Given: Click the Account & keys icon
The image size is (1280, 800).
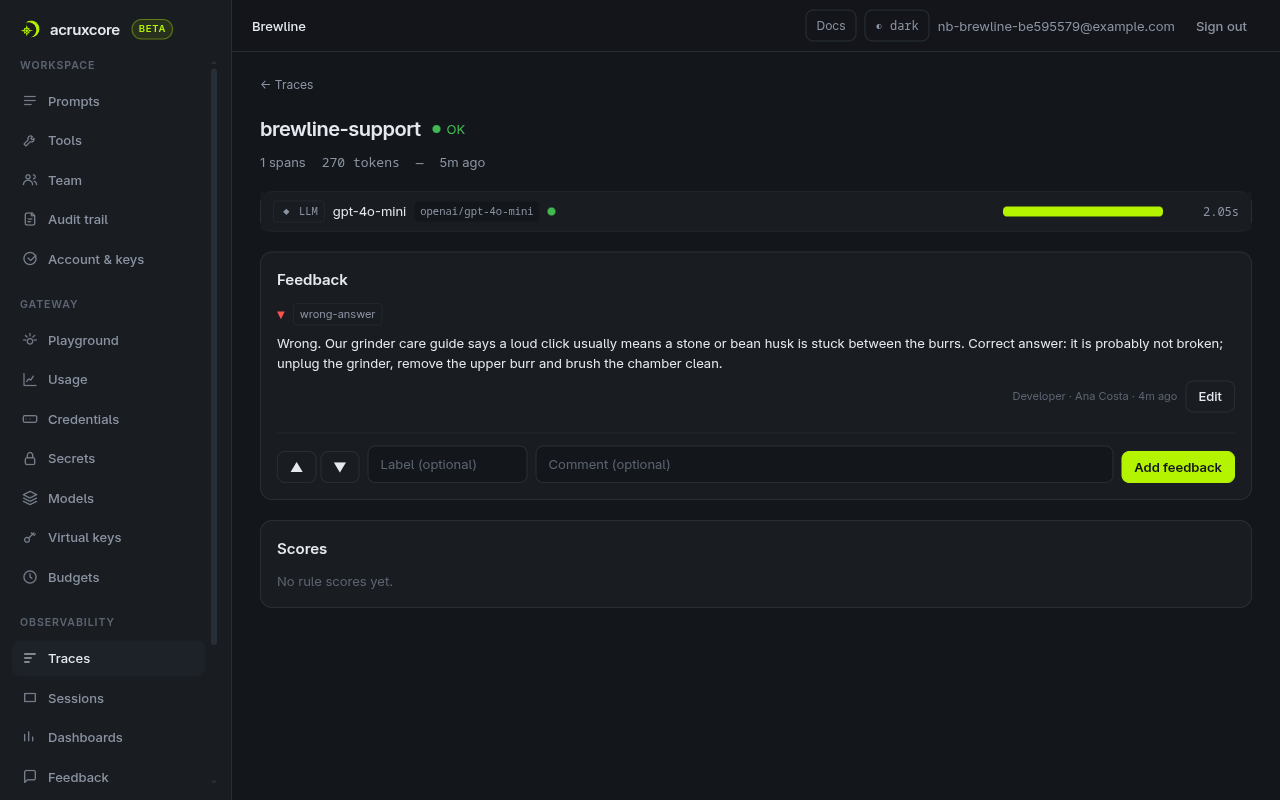Looking at the screenshot, I should tap(30, 259).
